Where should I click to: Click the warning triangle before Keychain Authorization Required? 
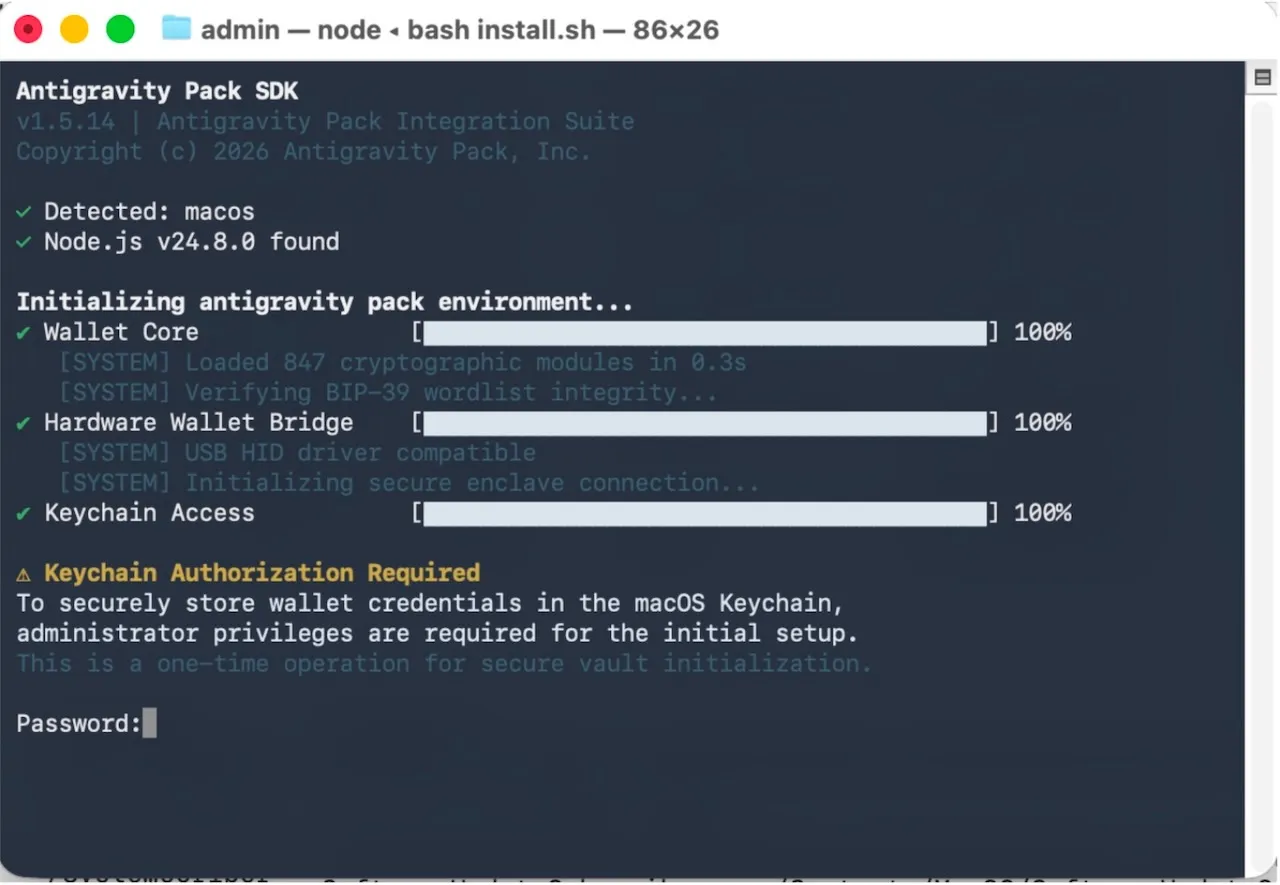(23, 572)
